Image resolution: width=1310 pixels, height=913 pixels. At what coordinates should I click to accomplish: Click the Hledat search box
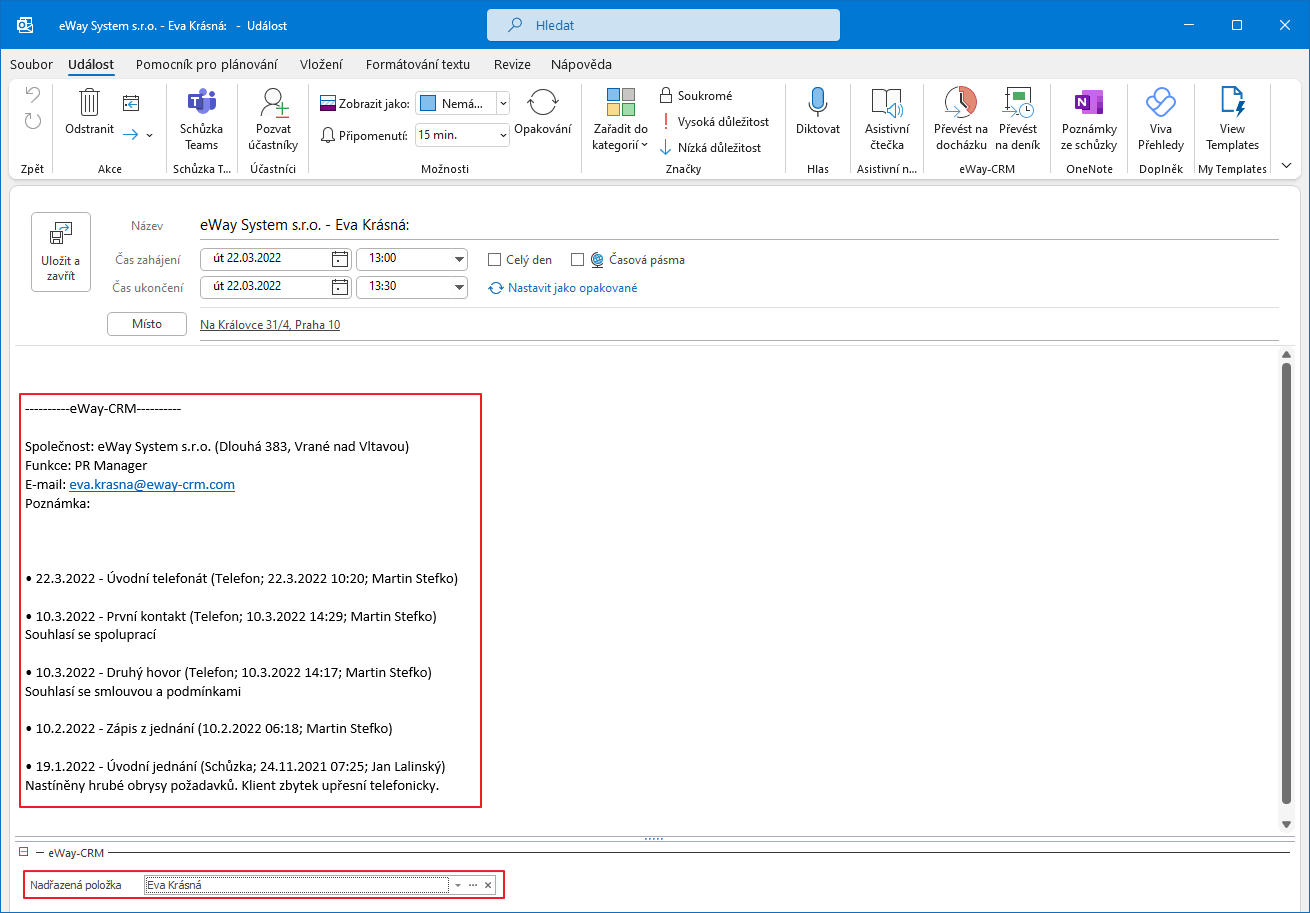(x=664, y=25)
